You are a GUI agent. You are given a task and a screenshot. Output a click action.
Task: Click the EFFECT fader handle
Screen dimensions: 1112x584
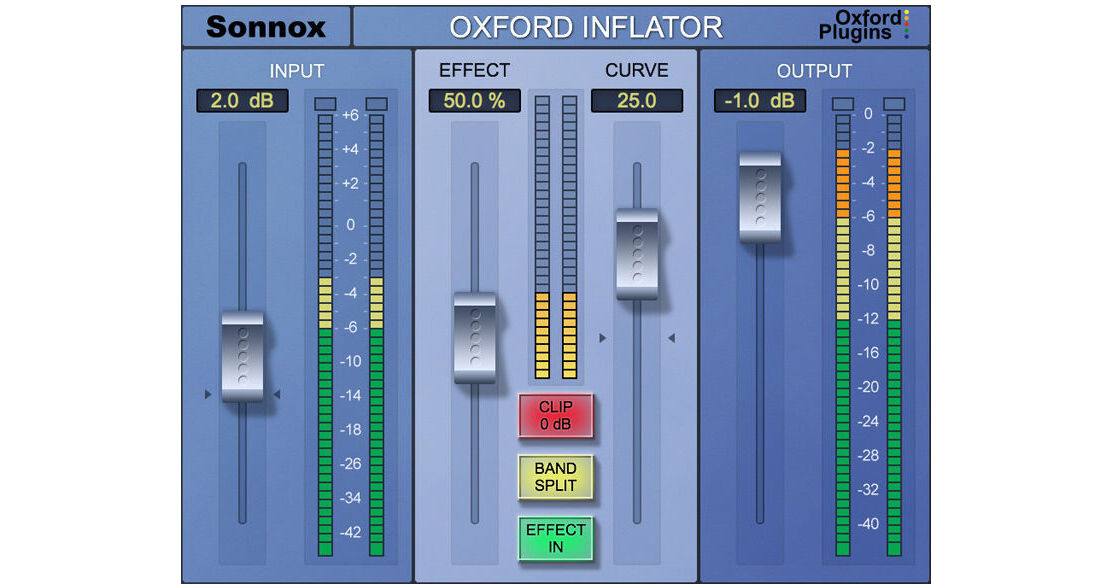click(474, 338)
